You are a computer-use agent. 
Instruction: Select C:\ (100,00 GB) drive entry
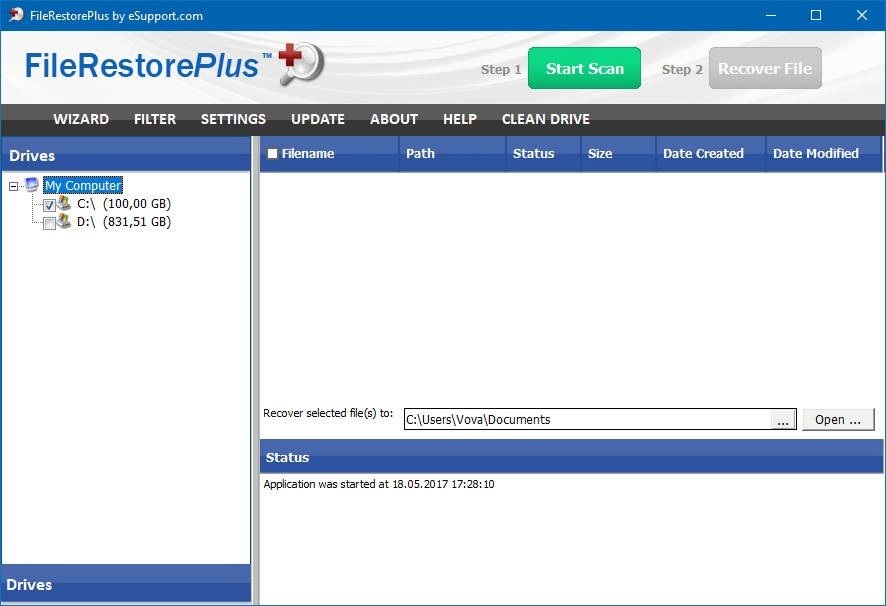[124, 204]
